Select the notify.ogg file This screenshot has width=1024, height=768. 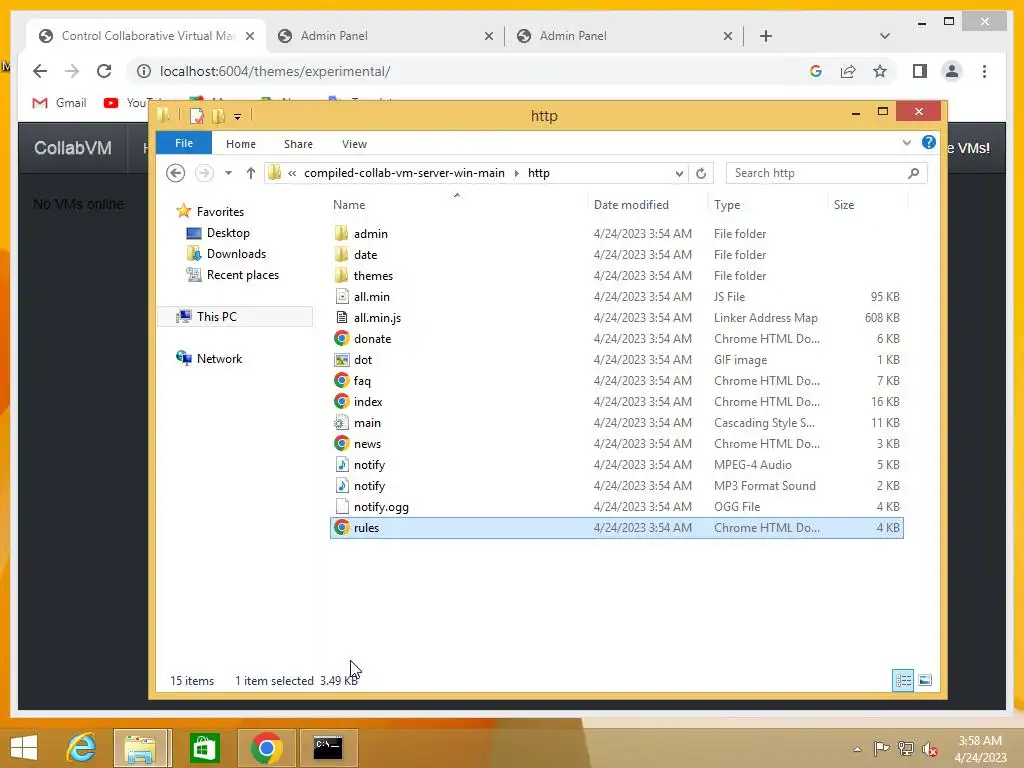(381, 507)
